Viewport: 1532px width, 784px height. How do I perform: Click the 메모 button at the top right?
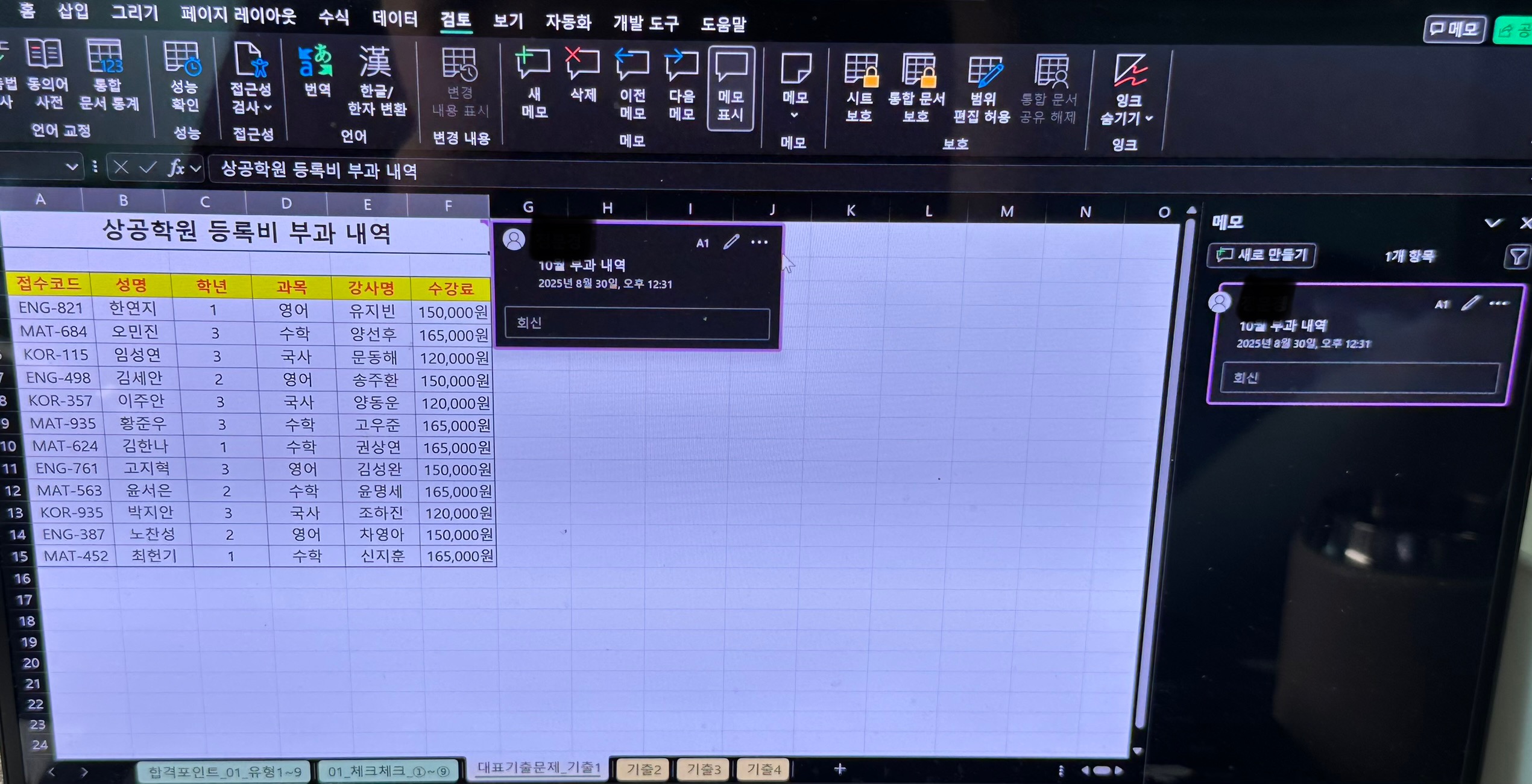(1454, 28)
